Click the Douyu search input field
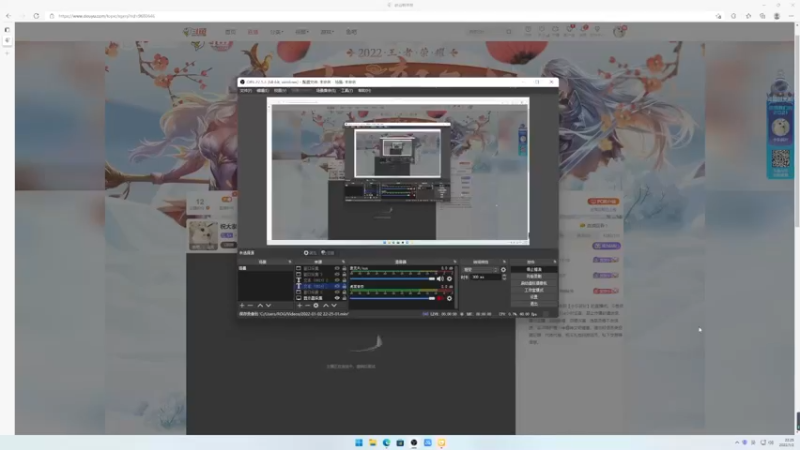 pos(485,32)
